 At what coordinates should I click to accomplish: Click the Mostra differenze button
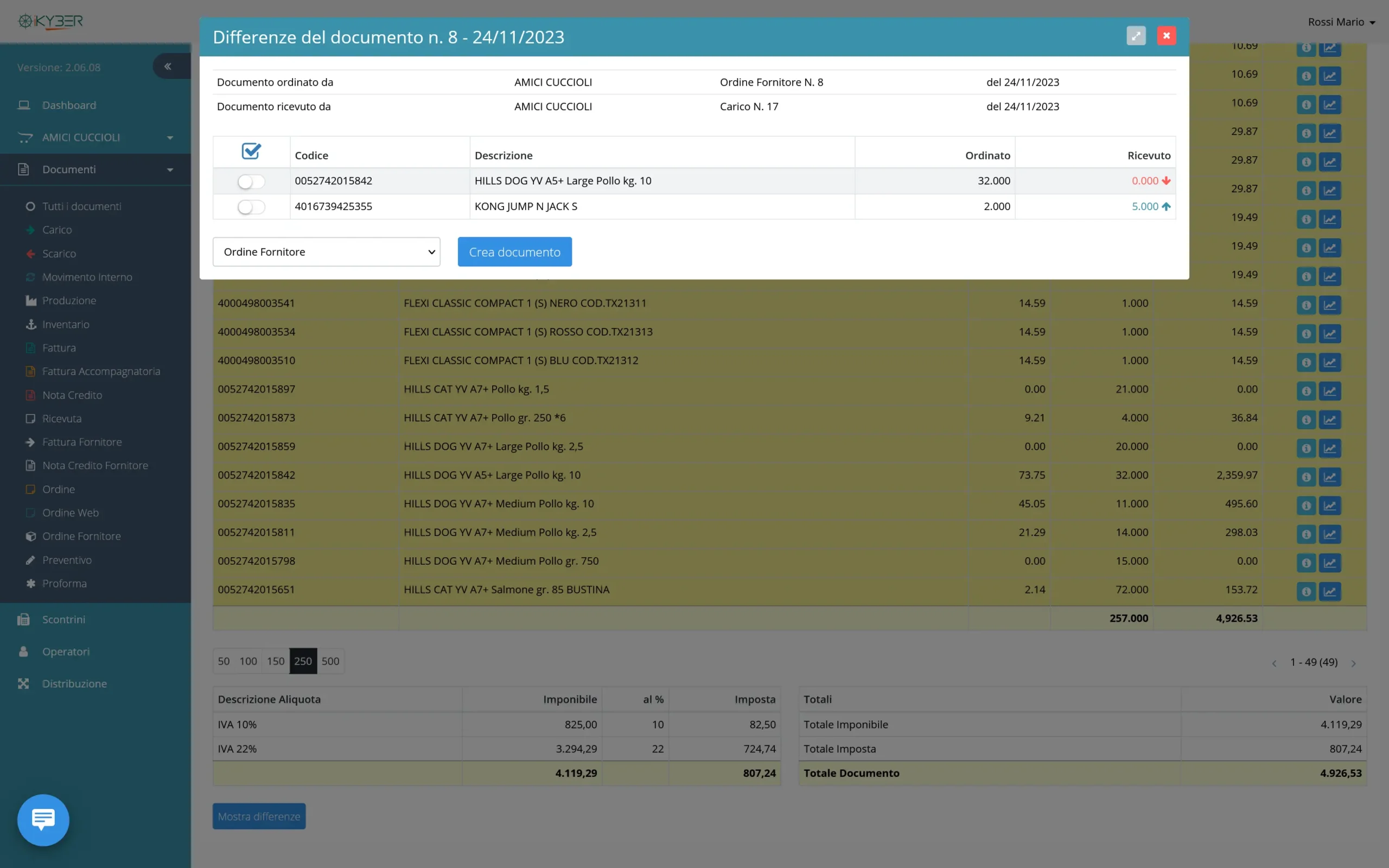click(x=259, y=816)
